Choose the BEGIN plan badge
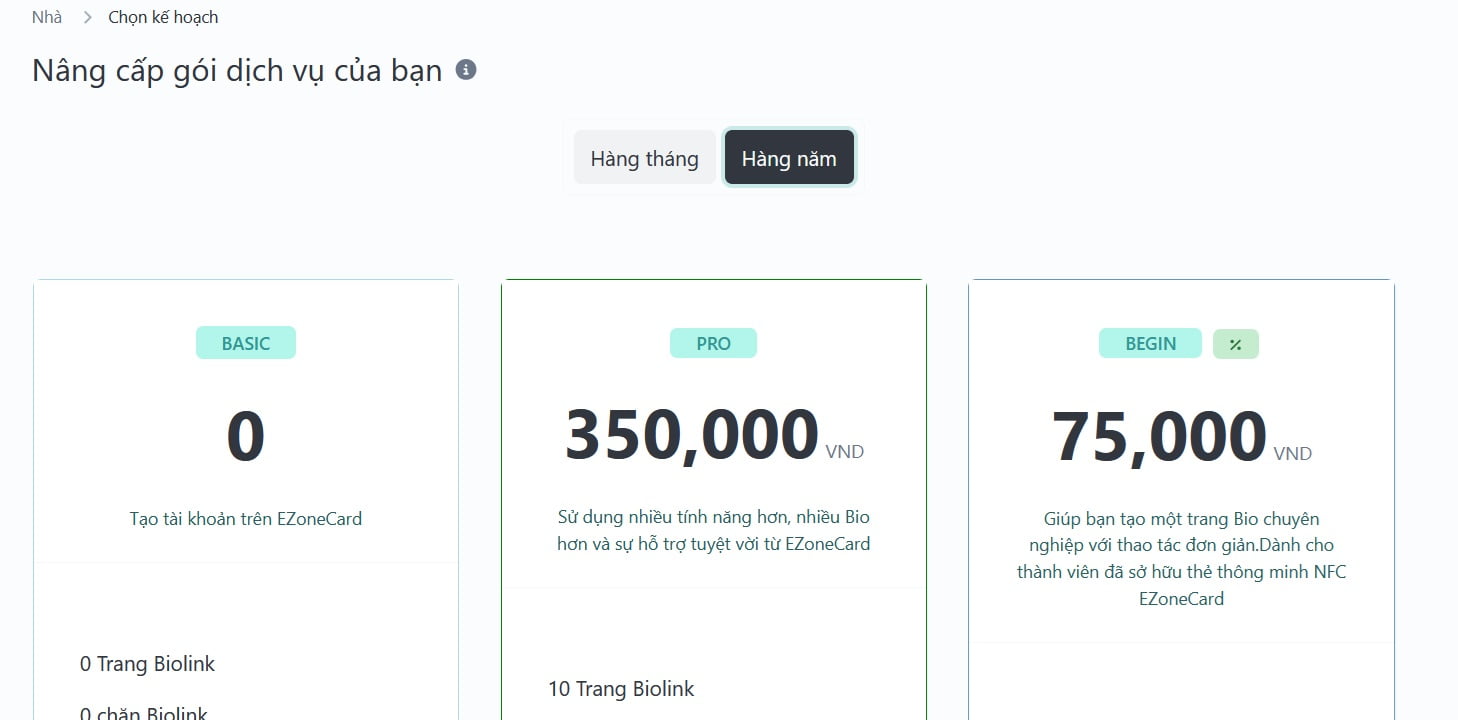Screen dimensions: 1458x720 pyautogui.click(x=1150, y=343)
